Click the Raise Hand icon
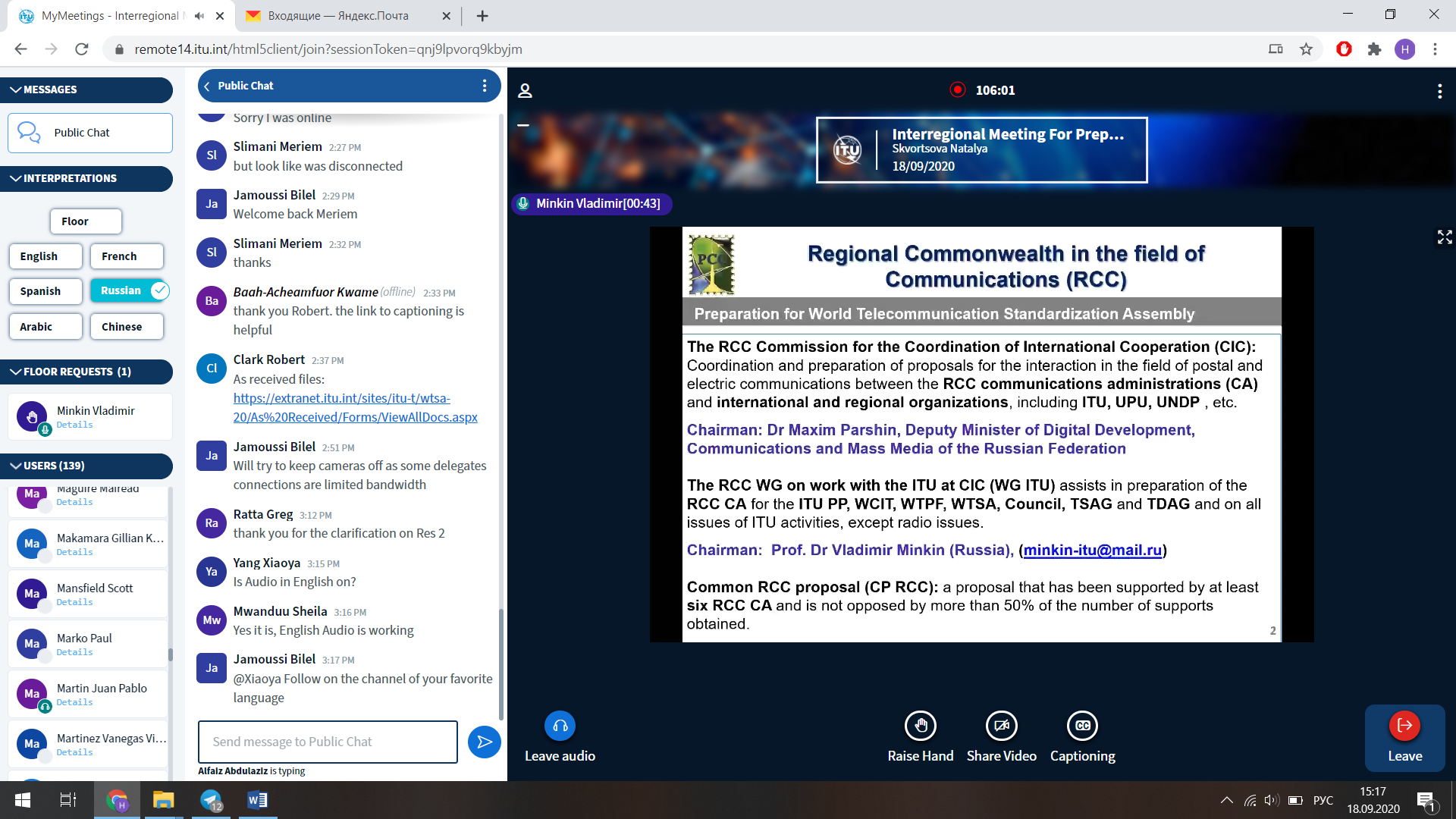 (x=920, y=726)
